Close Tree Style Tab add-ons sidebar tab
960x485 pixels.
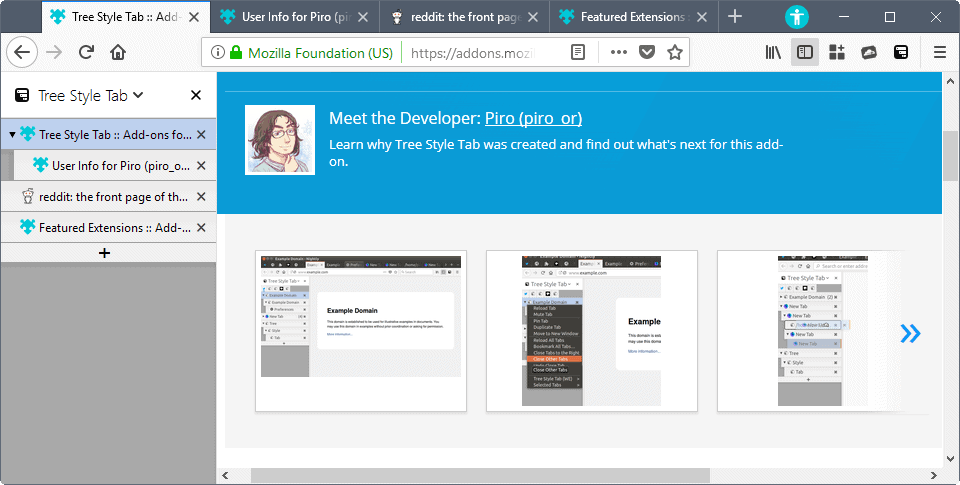coord(201,135)
